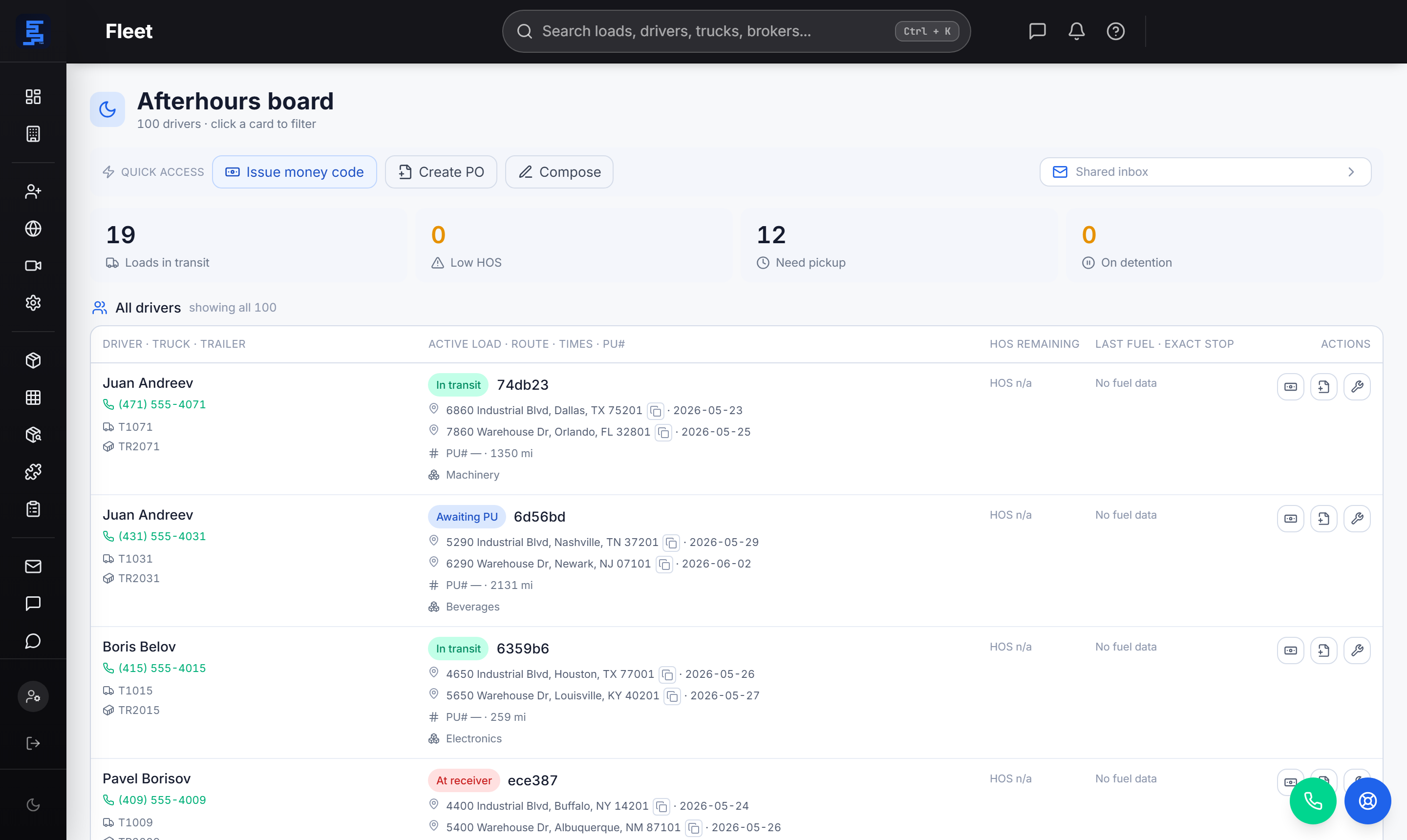The width and height of the screenshot is (1407, 840).
Task: Open the dashboard grid icon in sidebar
Action: (33, 97)
